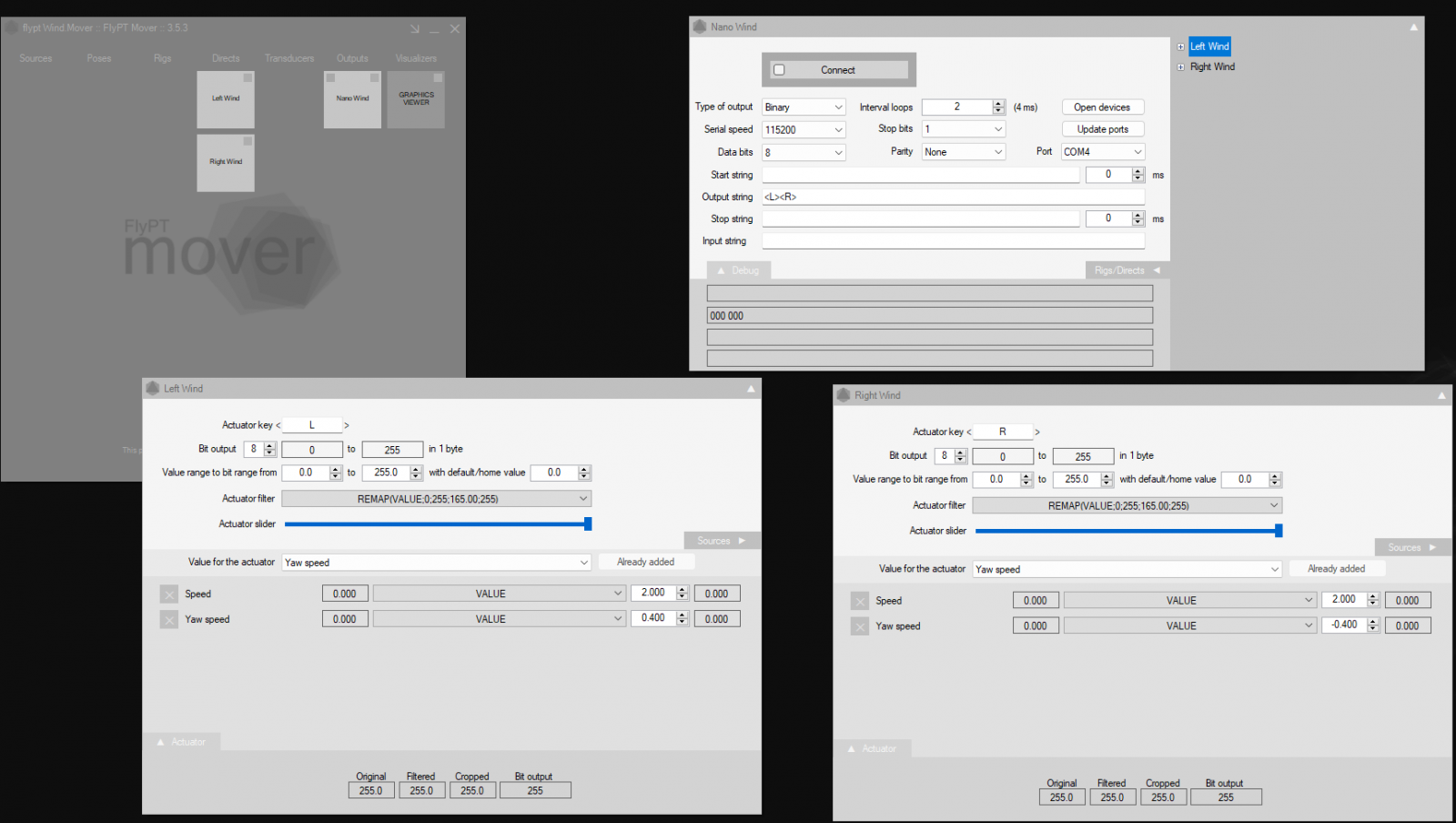
Task: Open the Left Wind tile in FlyPT Mover
Action: pos(226,99)
